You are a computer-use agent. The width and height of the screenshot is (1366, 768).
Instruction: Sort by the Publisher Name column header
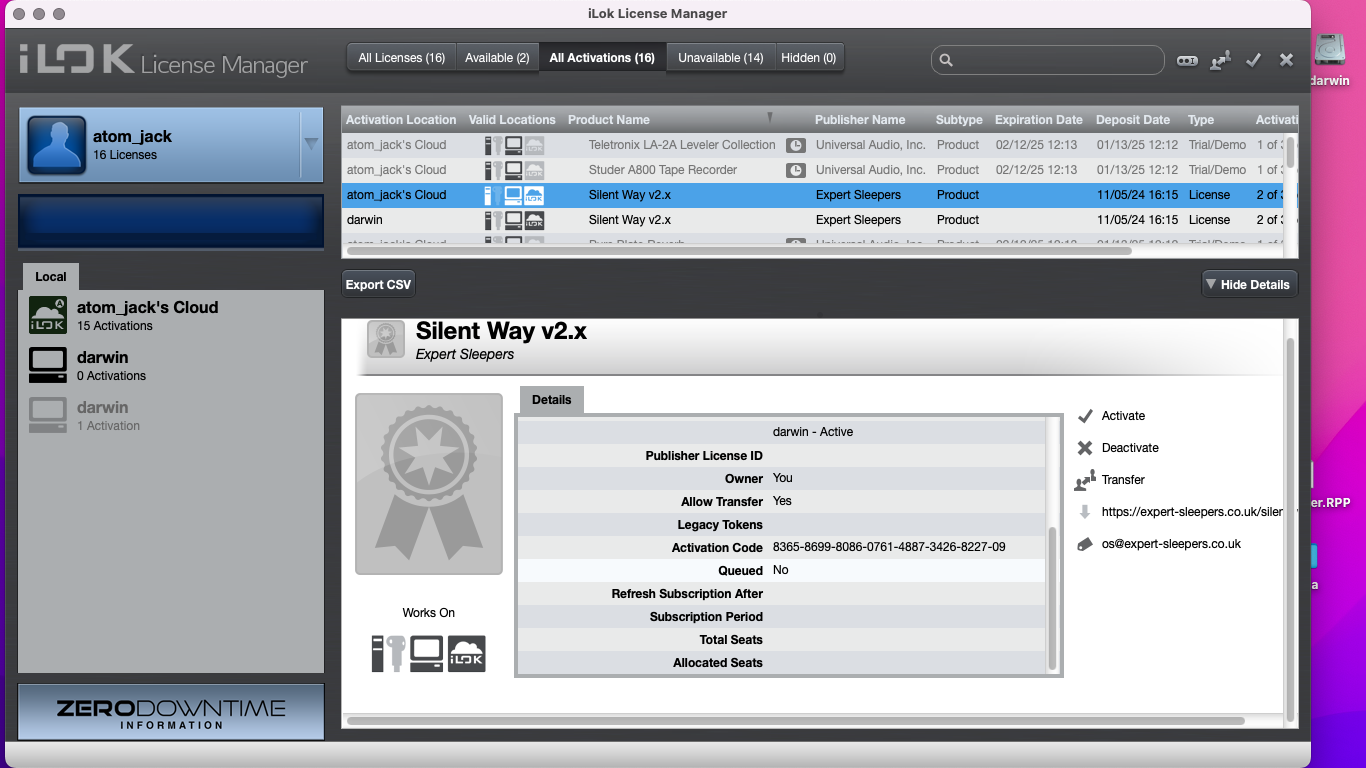pyautogui.click(x=860, y=119)
